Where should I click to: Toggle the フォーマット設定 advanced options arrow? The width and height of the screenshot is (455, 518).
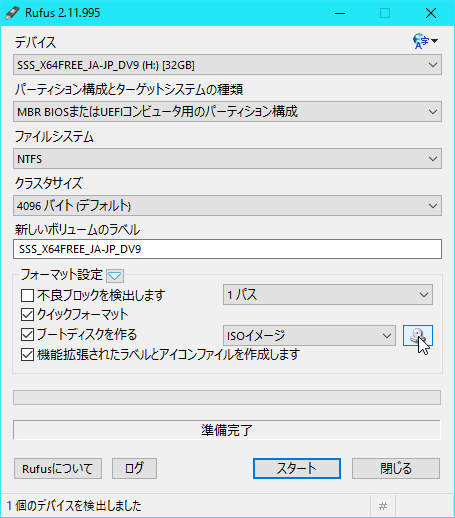(115, 276)
